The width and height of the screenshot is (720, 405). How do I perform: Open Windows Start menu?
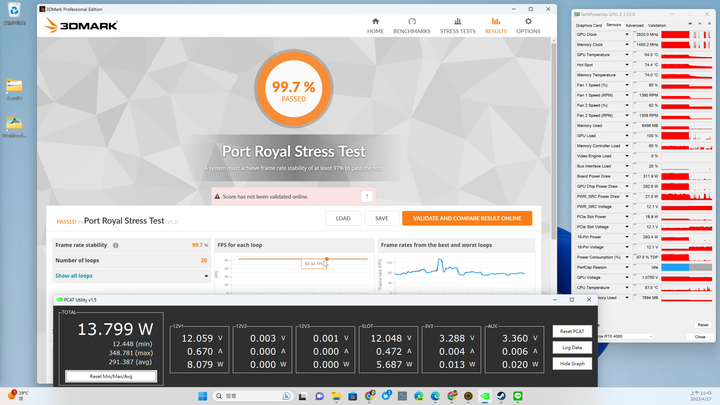click(x=202, y=396)
